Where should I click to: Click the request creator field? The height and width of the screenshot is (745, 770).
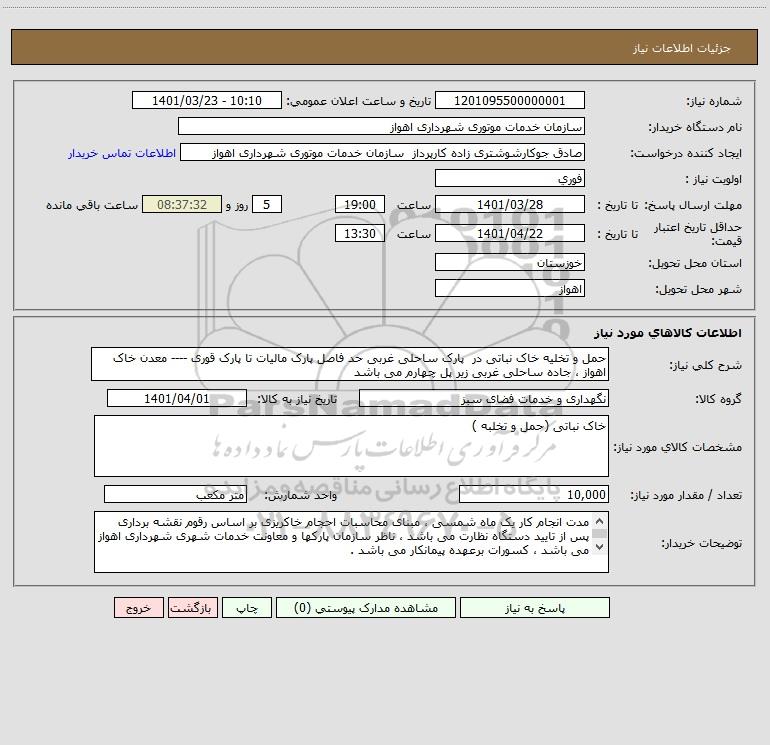point(383,152)
